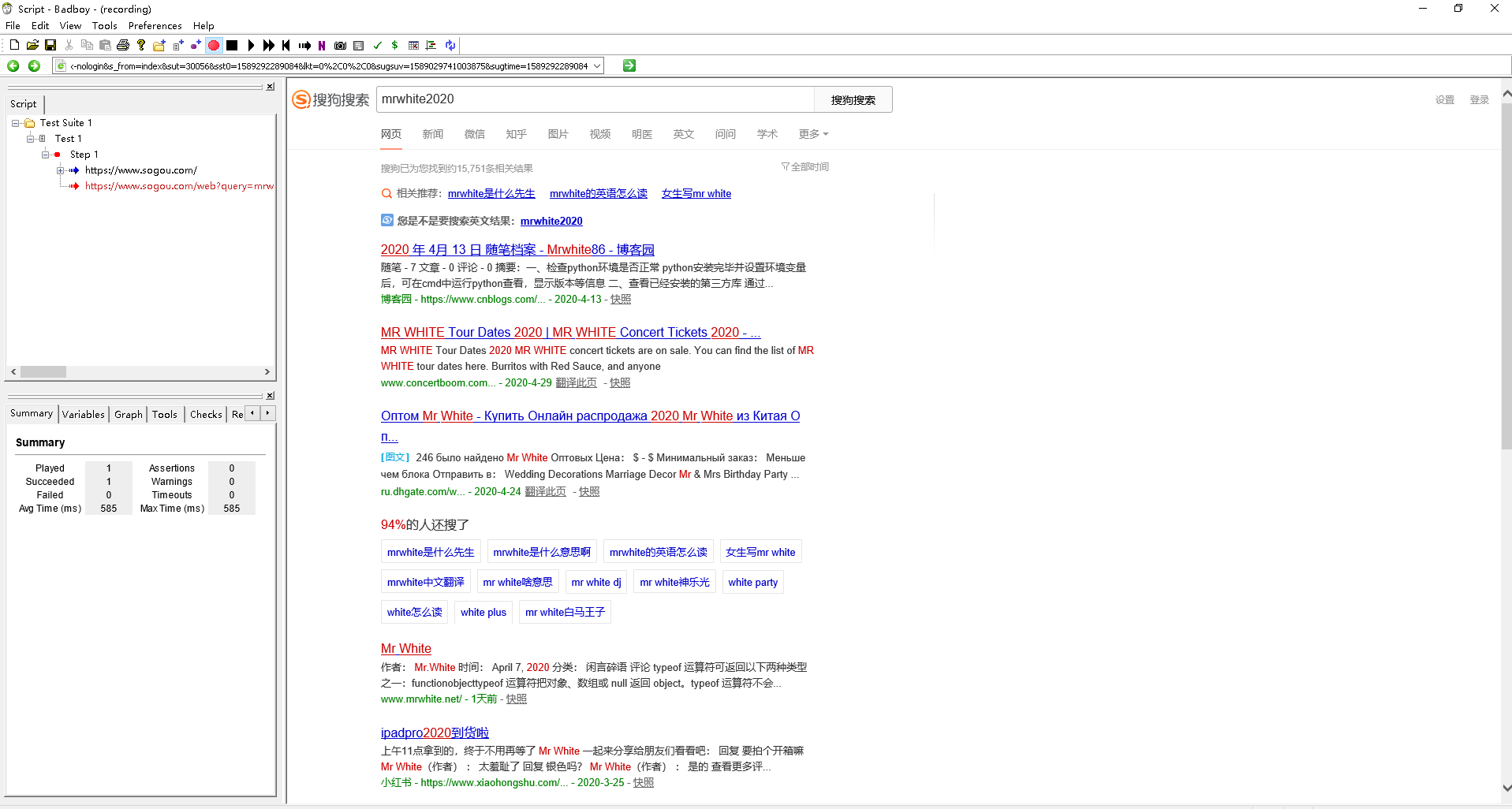Switch to the 新闻 news search tab

coord(432,134)
